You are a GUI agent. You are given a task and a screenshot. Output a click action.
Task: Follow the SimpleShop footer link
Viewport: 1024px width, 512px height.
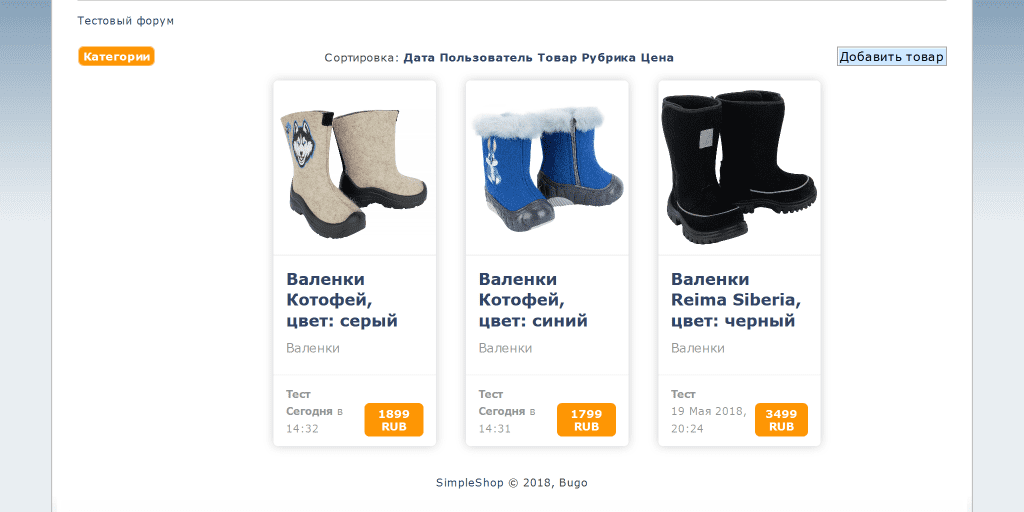tap(470, 483)
